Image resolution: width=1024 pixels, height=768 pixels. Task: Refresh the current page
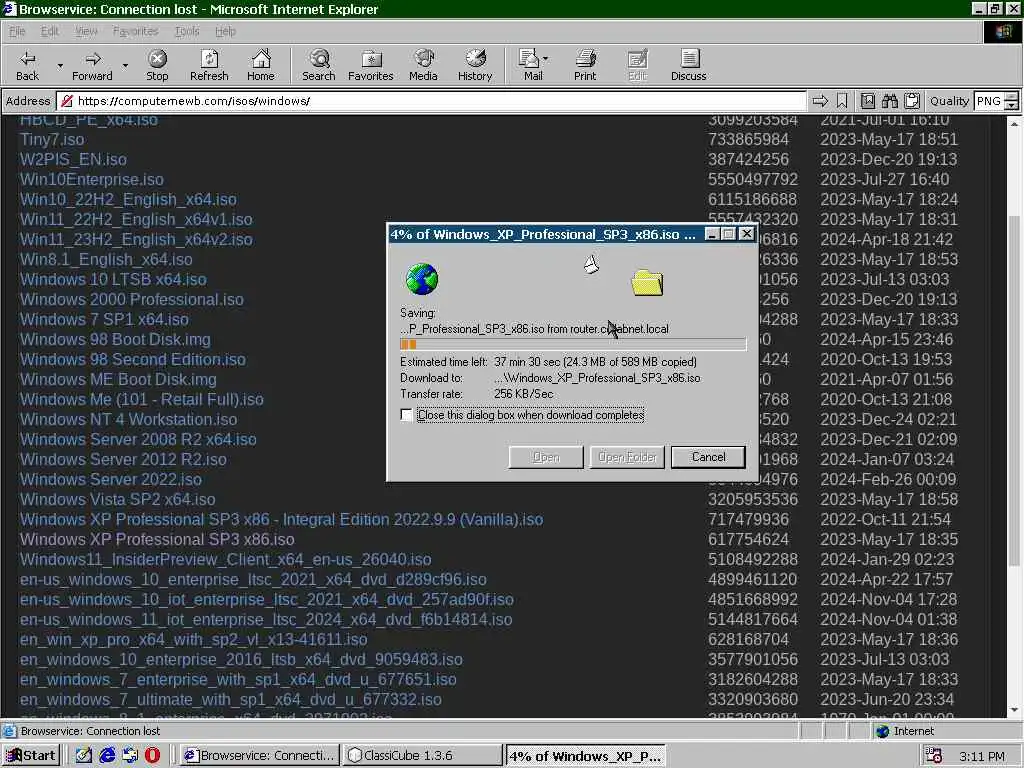click(x=209, y=65)
